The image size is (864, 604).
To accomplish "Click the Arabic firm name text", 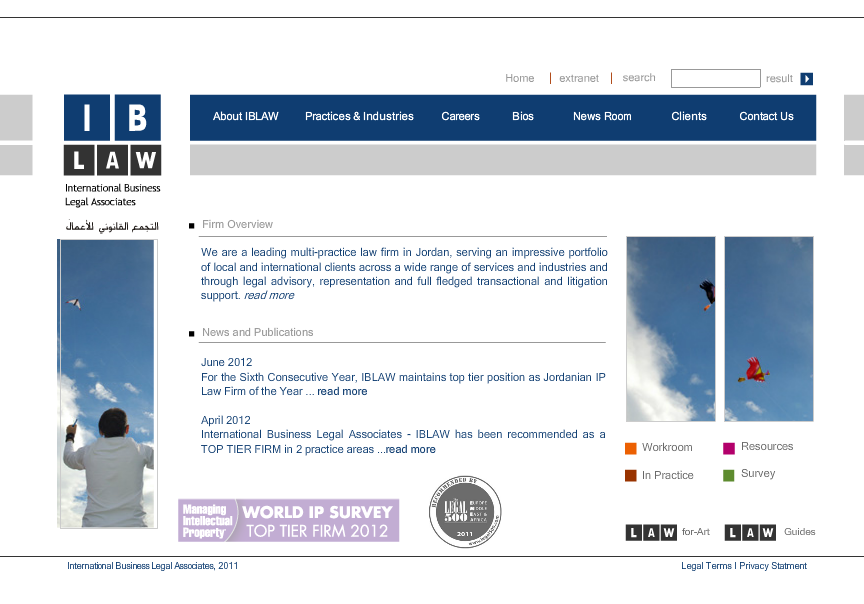I will pyautogui.click(x=112, y=226).
